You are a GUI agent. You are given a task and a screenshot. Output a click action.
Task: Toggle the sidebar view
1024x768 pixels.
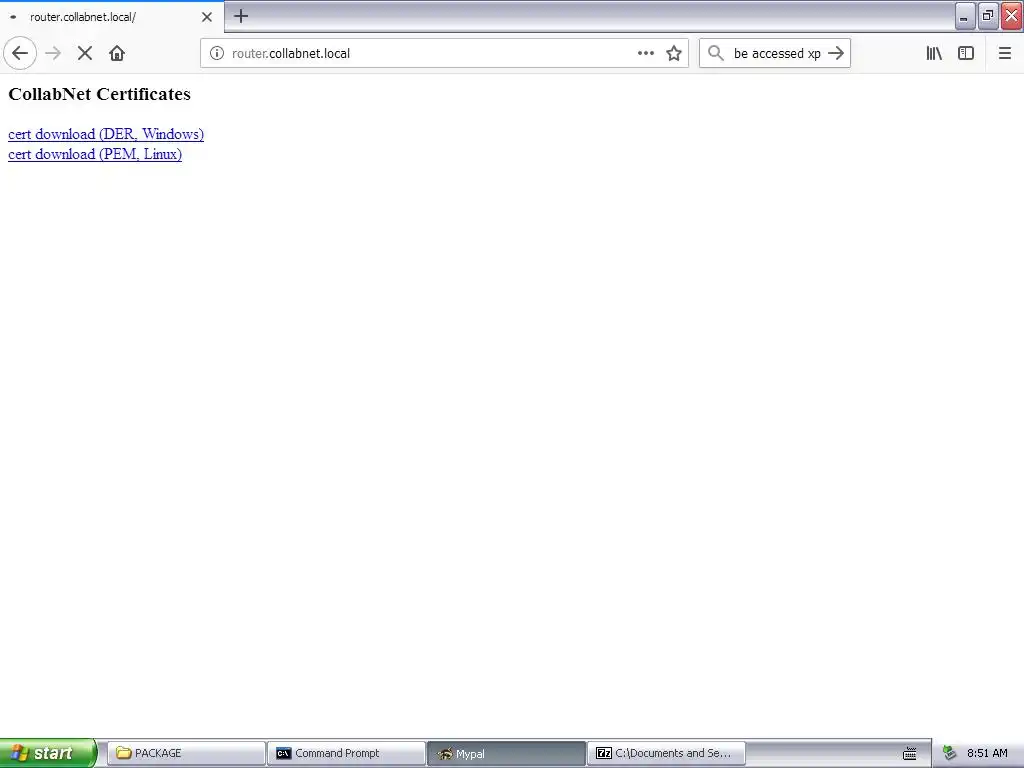[x=966, y=54]
